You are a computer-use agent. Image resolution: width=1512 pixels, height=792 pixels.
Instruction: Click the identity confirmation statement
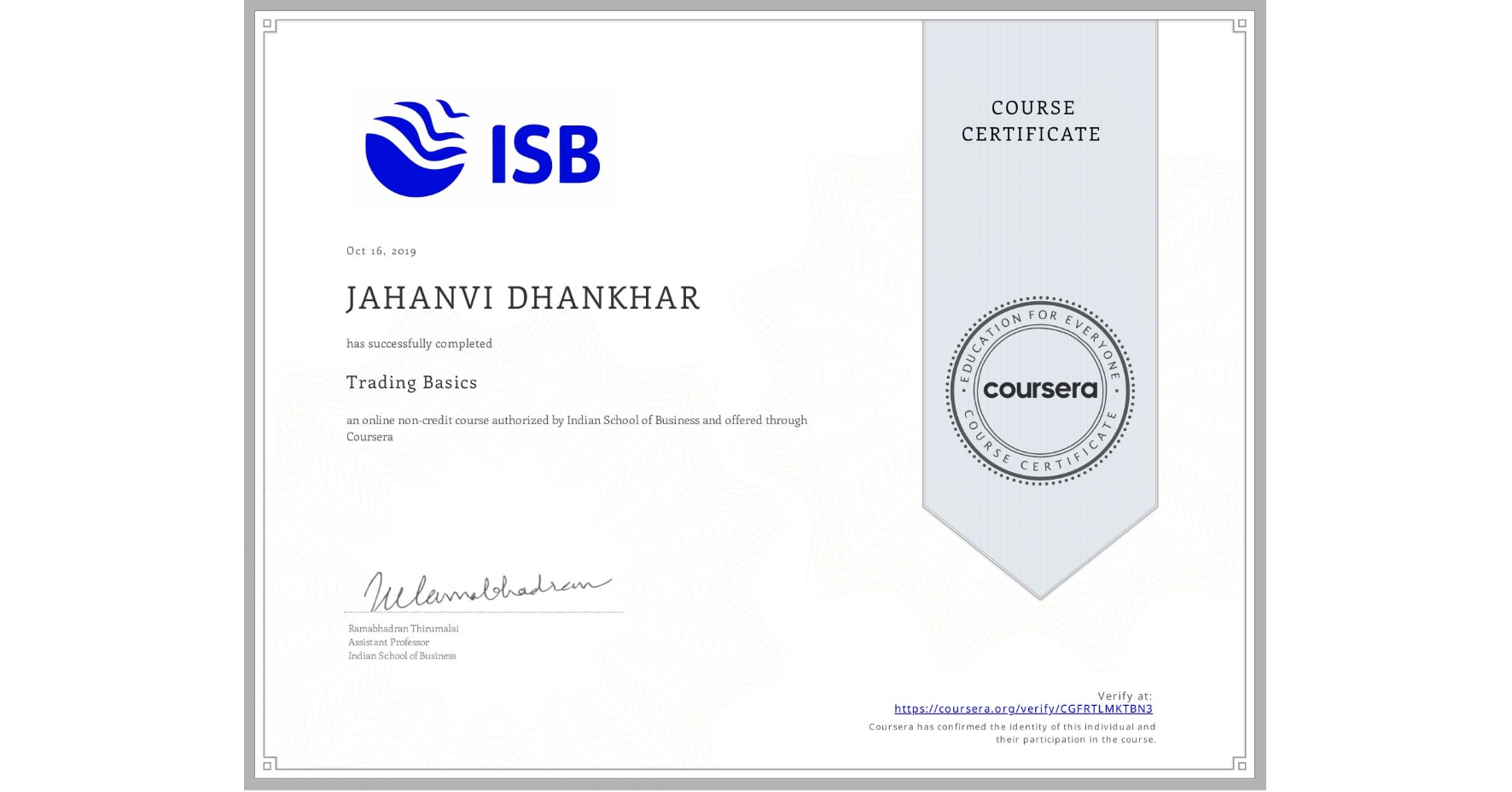tap(1013, 733)
